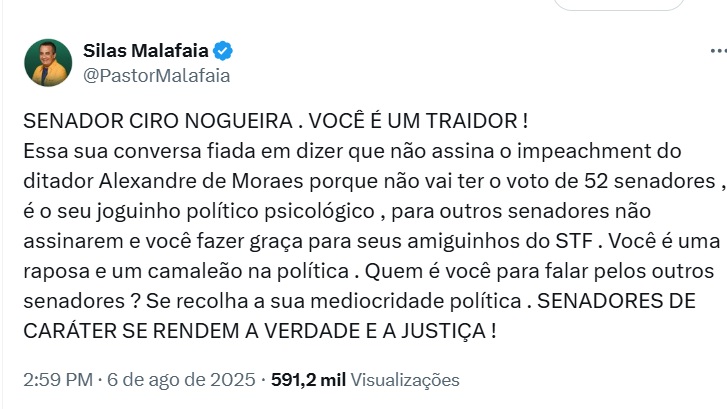
Task: Select the 6 de ago de 2025 date
Action: tap(181, 380)
